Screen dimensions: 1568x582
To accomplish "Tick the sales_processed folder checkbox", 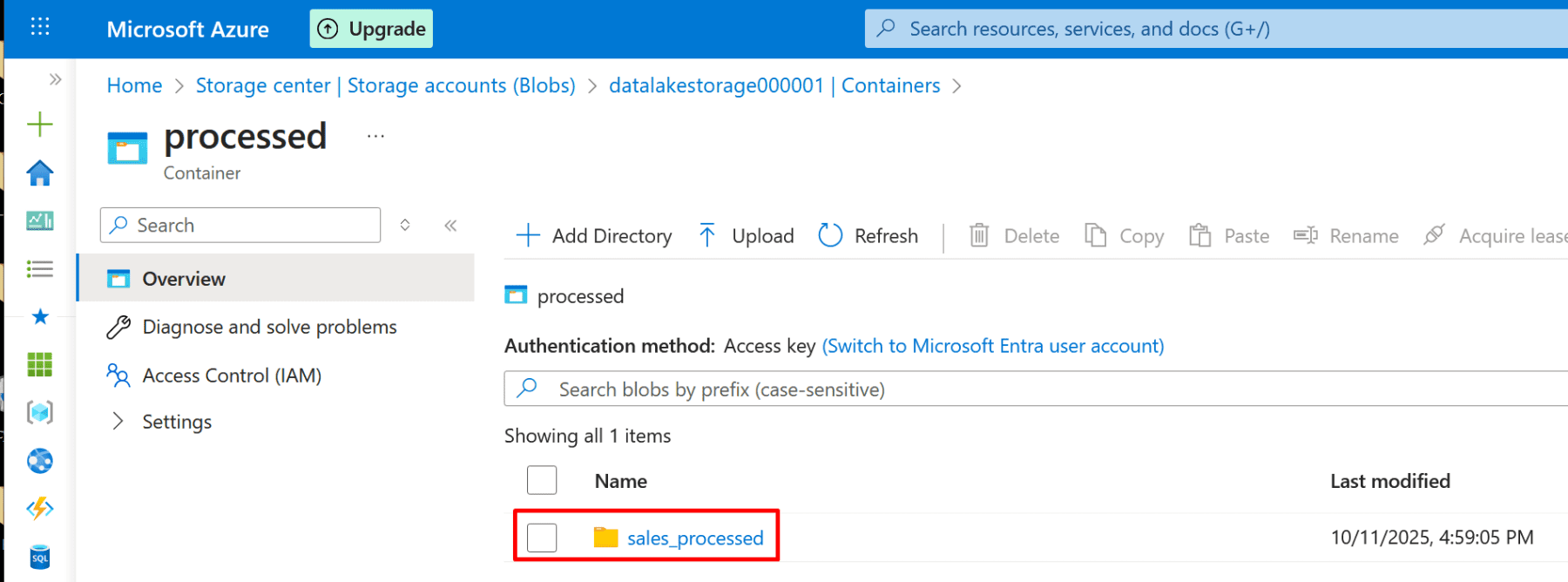I will coord(541,538).
